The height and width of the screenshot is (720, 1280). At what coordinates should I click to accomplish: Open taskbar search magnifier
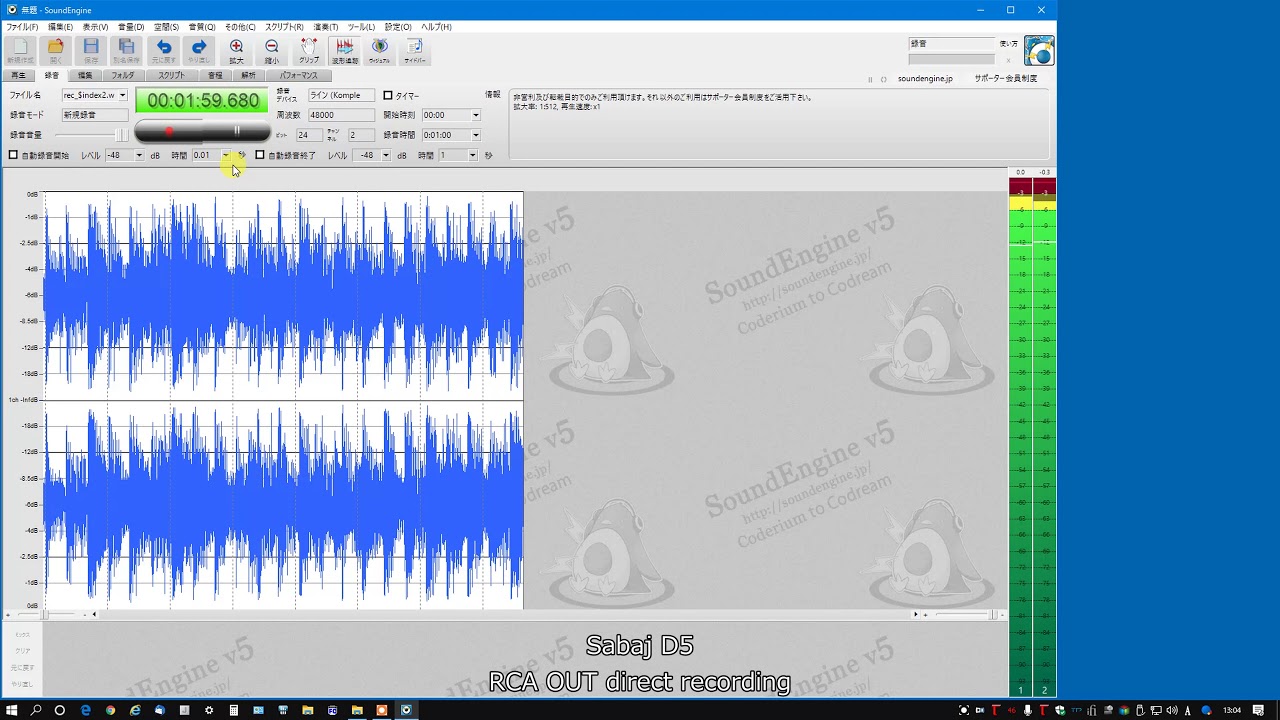pyautogui.click(x=36, y=710)
